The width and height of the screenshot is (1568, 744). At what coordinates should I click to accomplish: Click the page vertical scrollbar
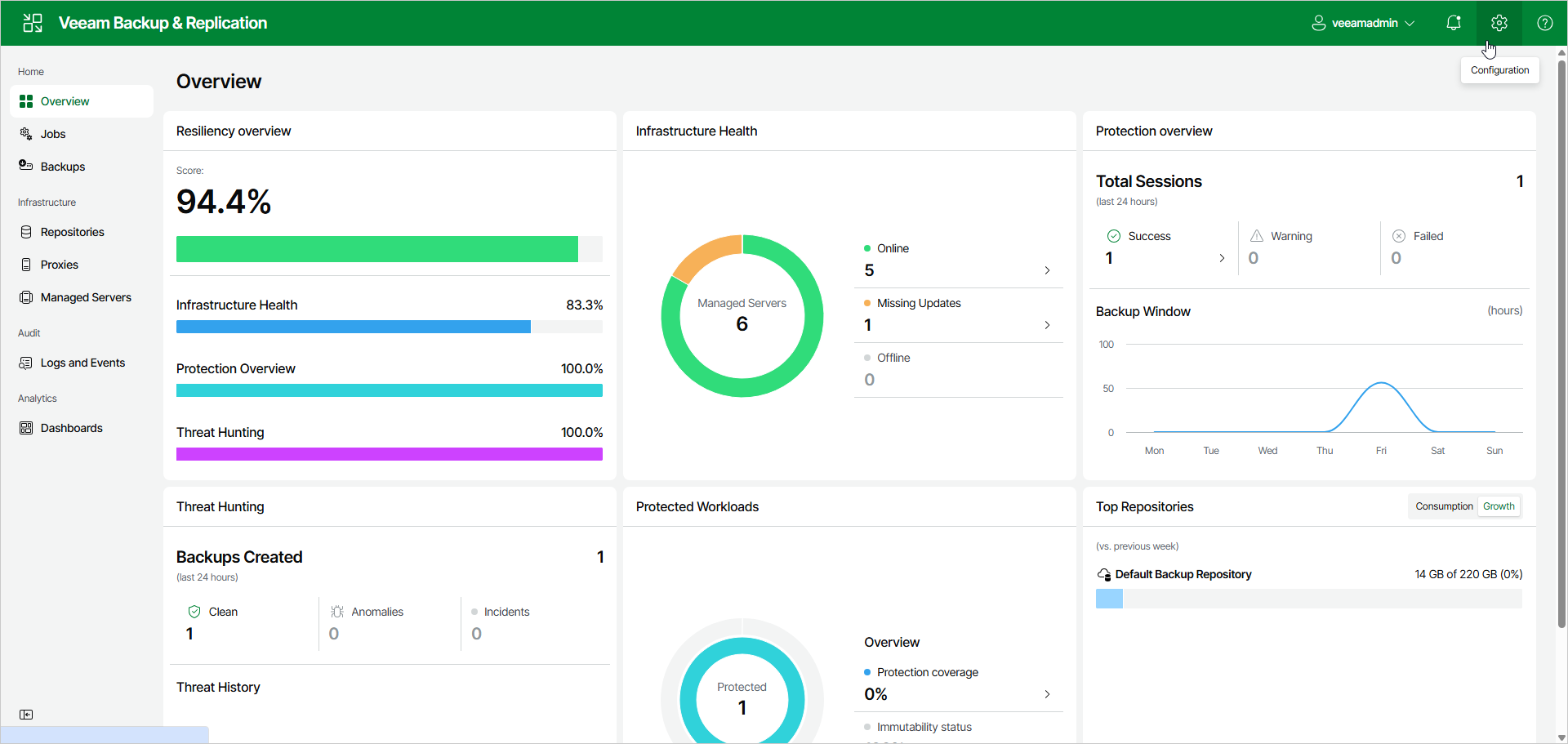(1561, 343)
